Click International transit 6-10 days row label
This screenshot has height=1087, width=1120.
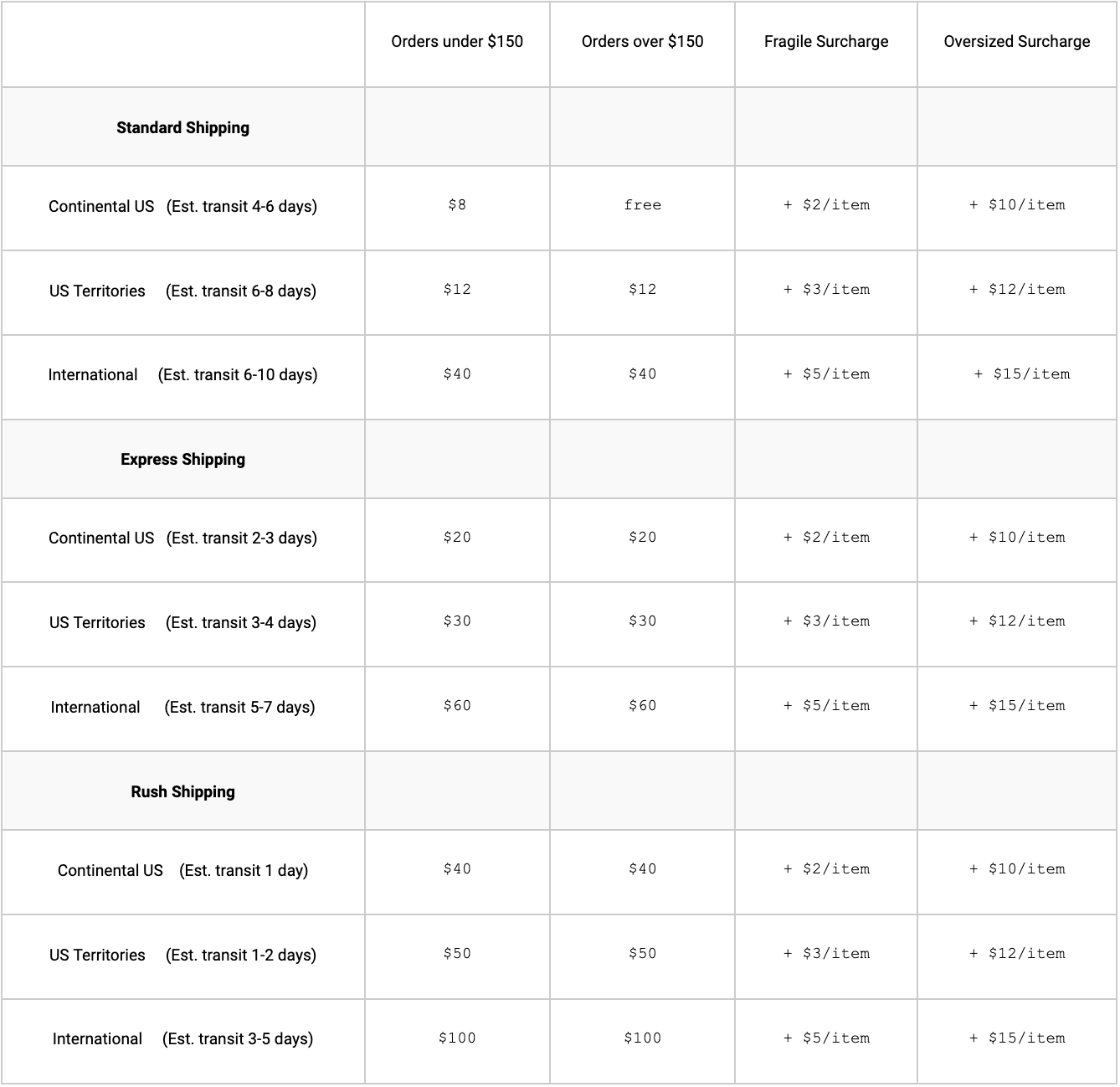182,375
